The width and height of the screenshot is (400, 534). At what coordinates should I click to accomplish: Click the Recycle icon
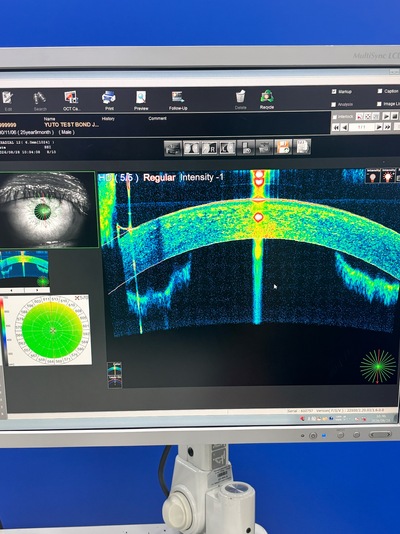[x=267, y=100]
